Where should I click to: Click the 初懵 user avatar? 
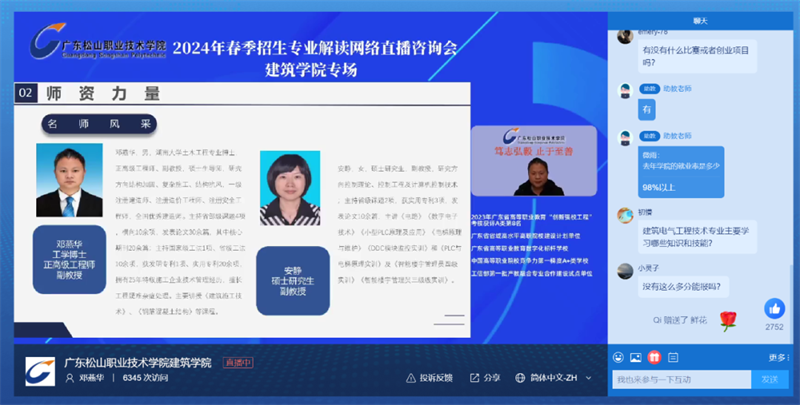tap(625, 215)
